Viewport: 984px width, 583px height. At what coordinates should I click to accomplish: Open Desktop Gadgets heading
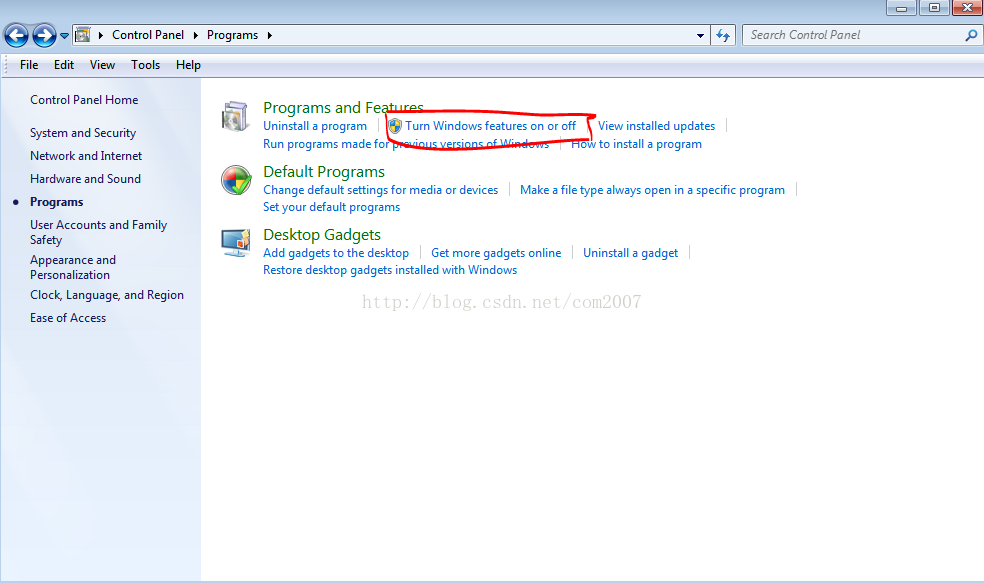[x=322, y=235]
